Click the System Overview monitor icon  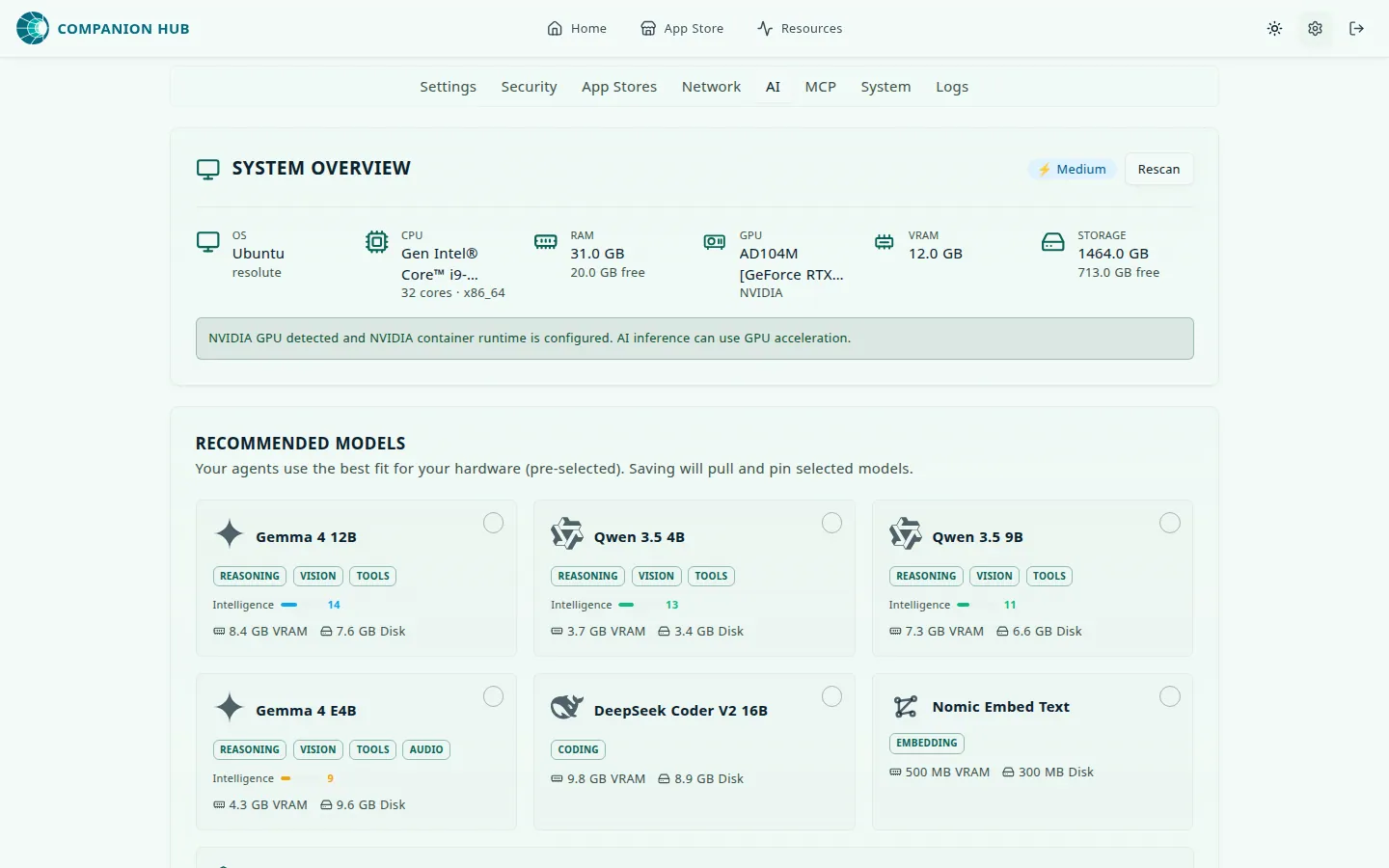[x=207, y=169]
